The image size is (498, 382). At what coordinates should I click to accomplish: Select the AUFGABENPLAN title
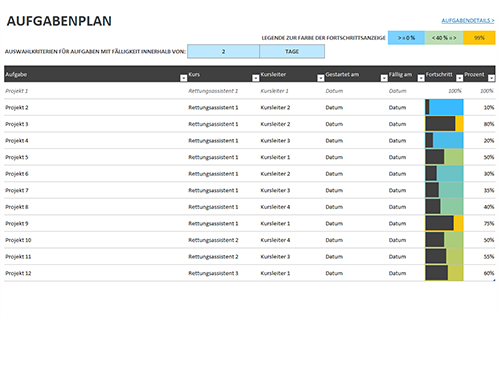59,21
